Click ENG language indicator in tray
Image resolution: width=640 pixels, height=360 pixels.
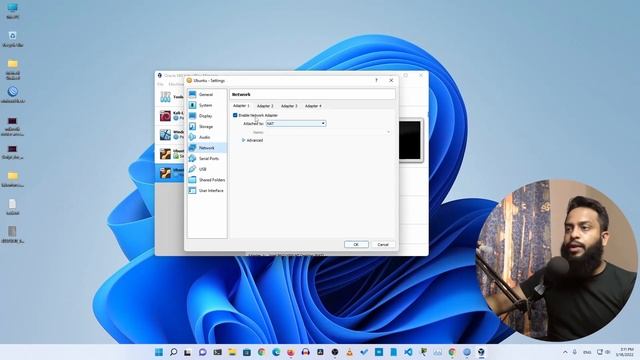coord(587,352)
